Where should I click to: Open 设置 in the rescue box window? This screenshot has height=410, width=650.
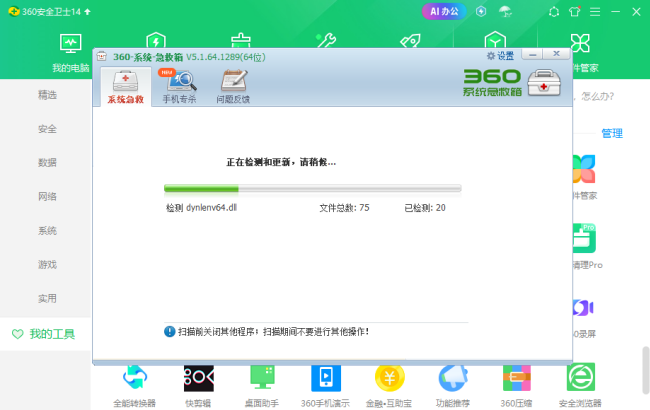[500, 56]
